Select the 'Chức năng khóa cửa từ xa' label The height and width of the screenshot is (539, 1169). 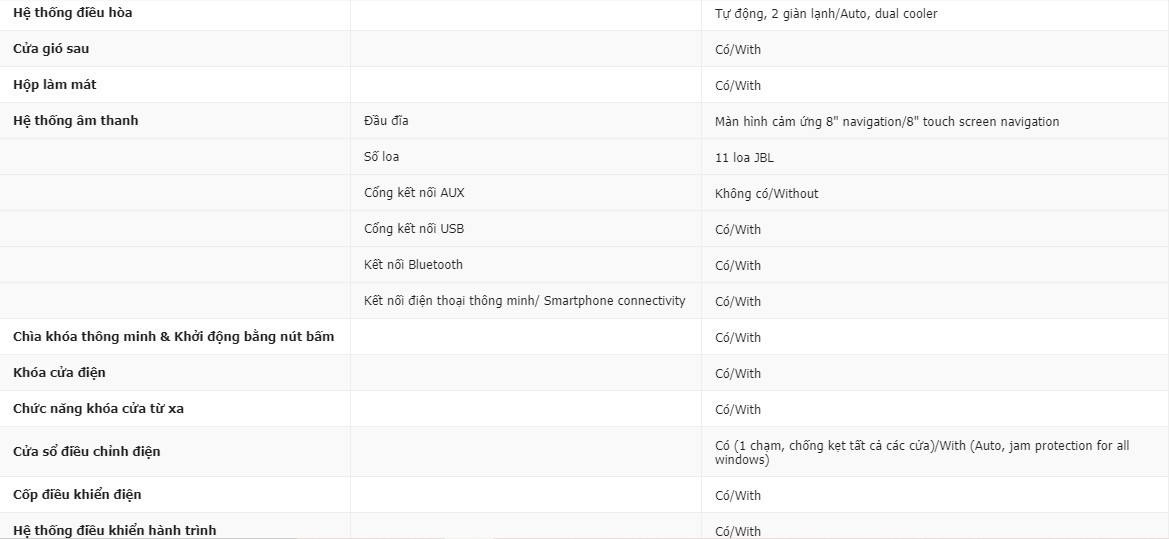click(98, 409)
